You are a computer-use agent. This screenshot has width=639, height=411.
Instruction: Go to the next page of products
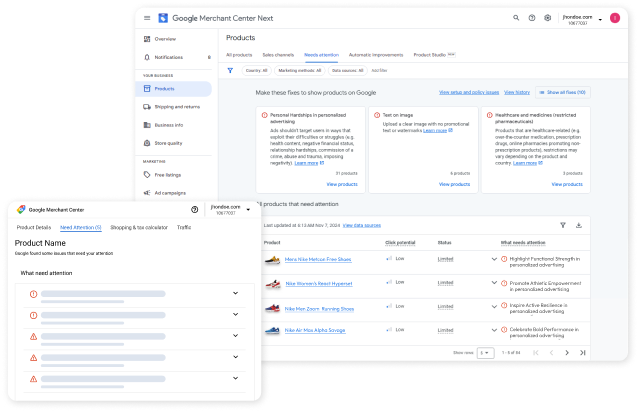click(567, 353)
